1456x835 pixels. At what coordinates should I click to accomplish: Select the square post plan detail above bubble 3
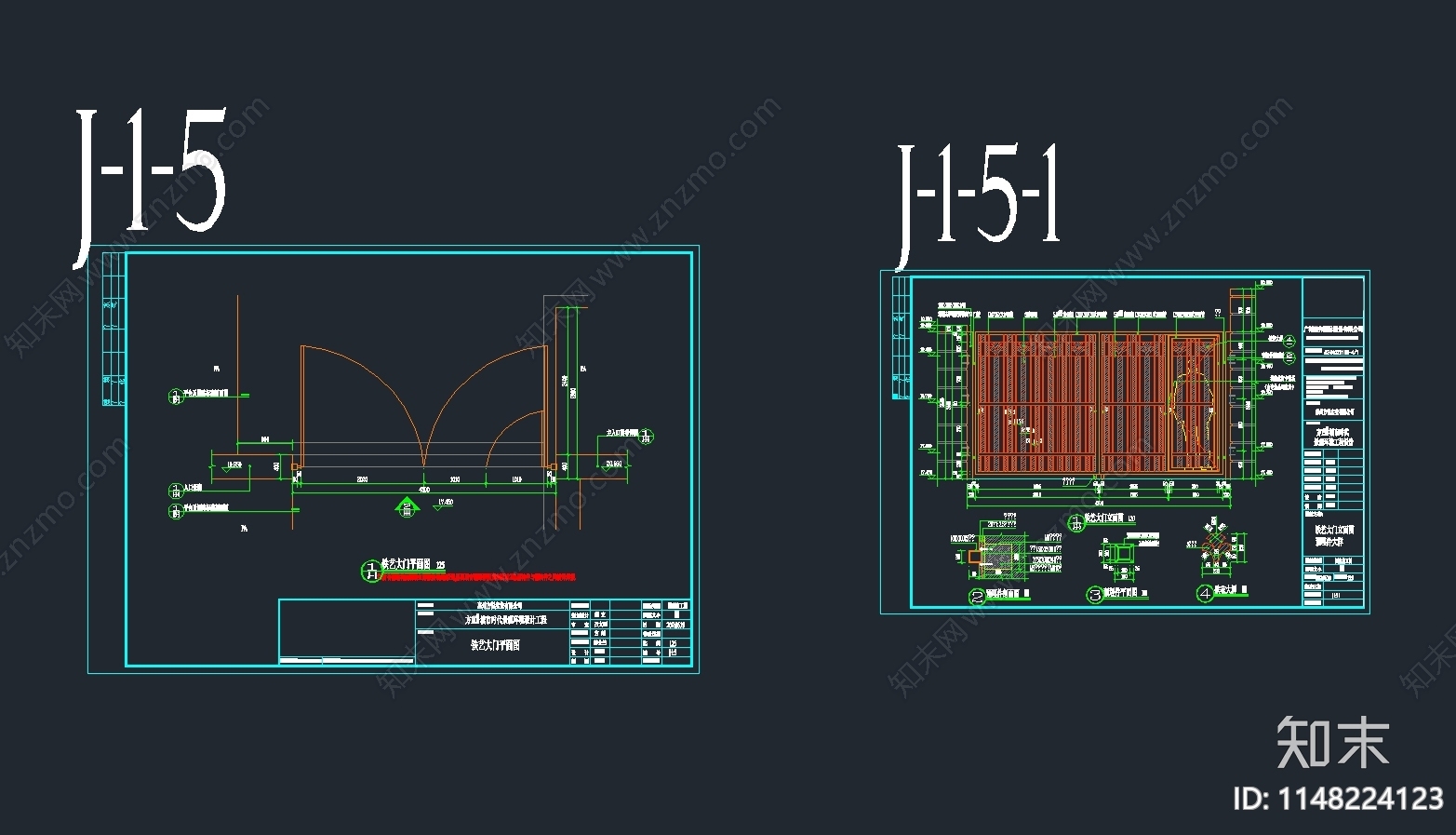tap(1125, 554)
